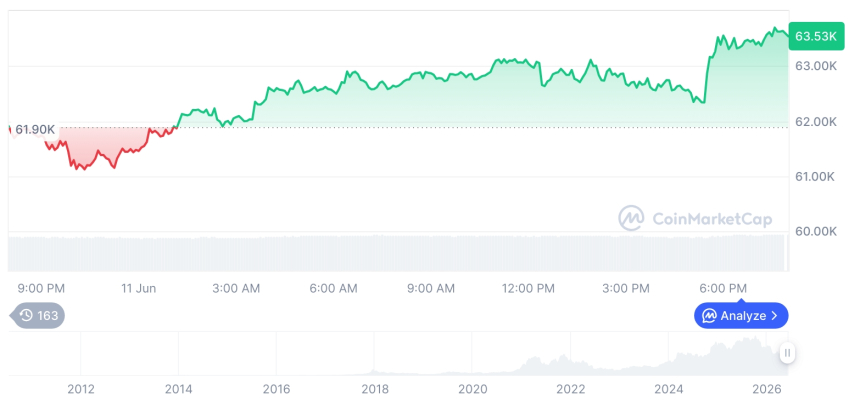Select the 63.53K current price label
The width and height of the screenshot is (860, 401).
click(816, 37)
